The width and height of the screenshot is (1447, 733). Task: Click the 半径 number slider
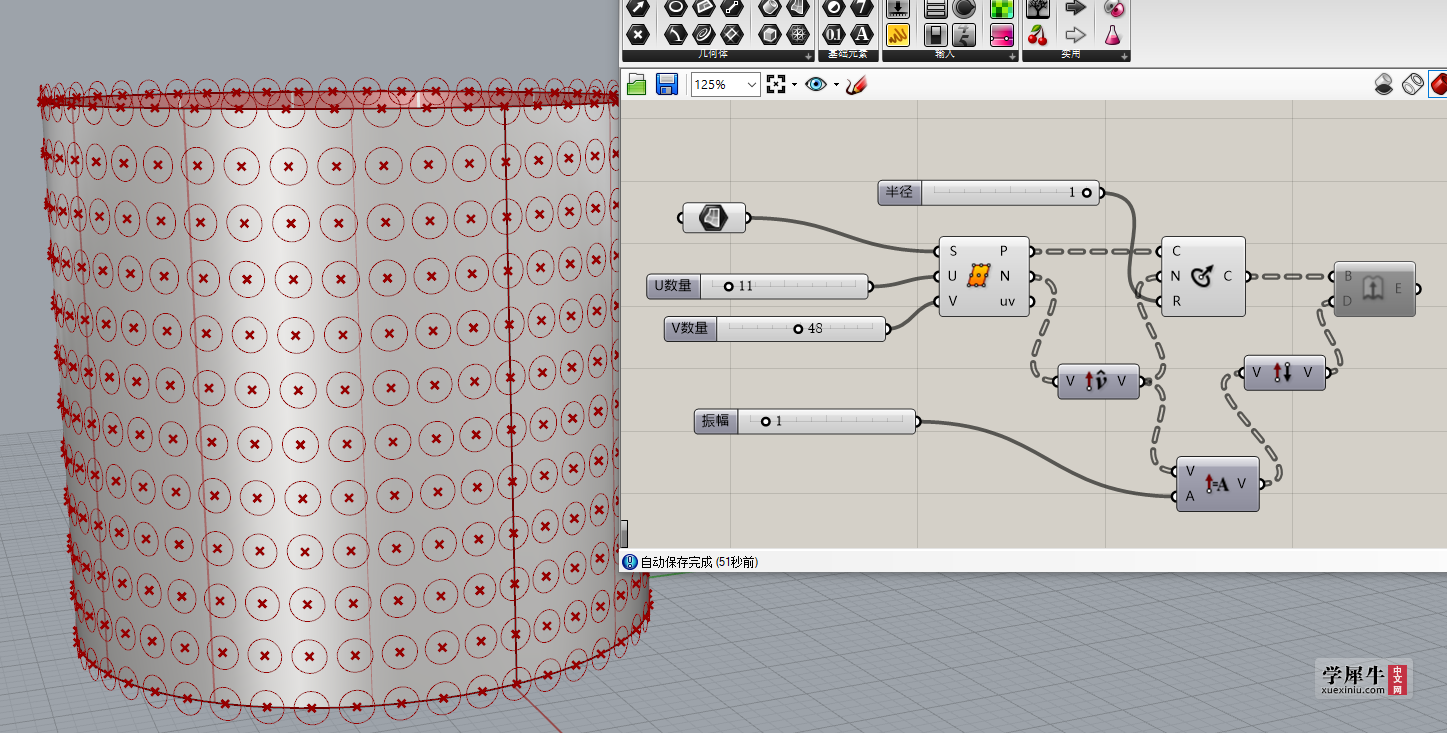coord(988,193)
